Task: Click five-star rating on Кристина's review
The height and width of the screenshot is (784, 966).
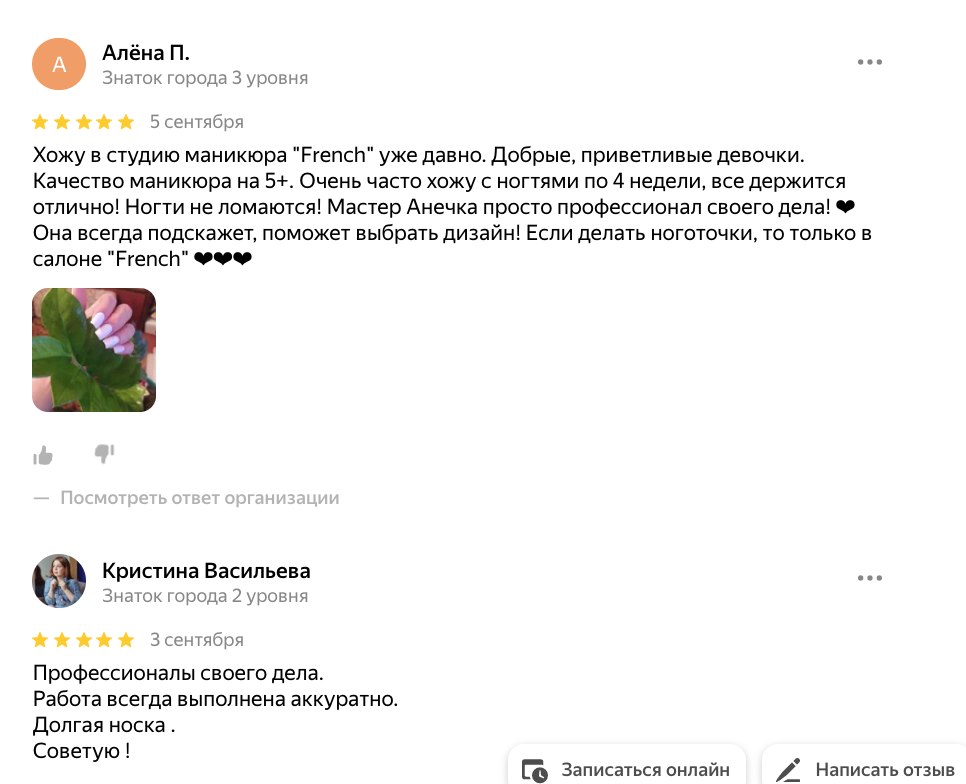Action: pyautogui.click(x=83, y=640)
